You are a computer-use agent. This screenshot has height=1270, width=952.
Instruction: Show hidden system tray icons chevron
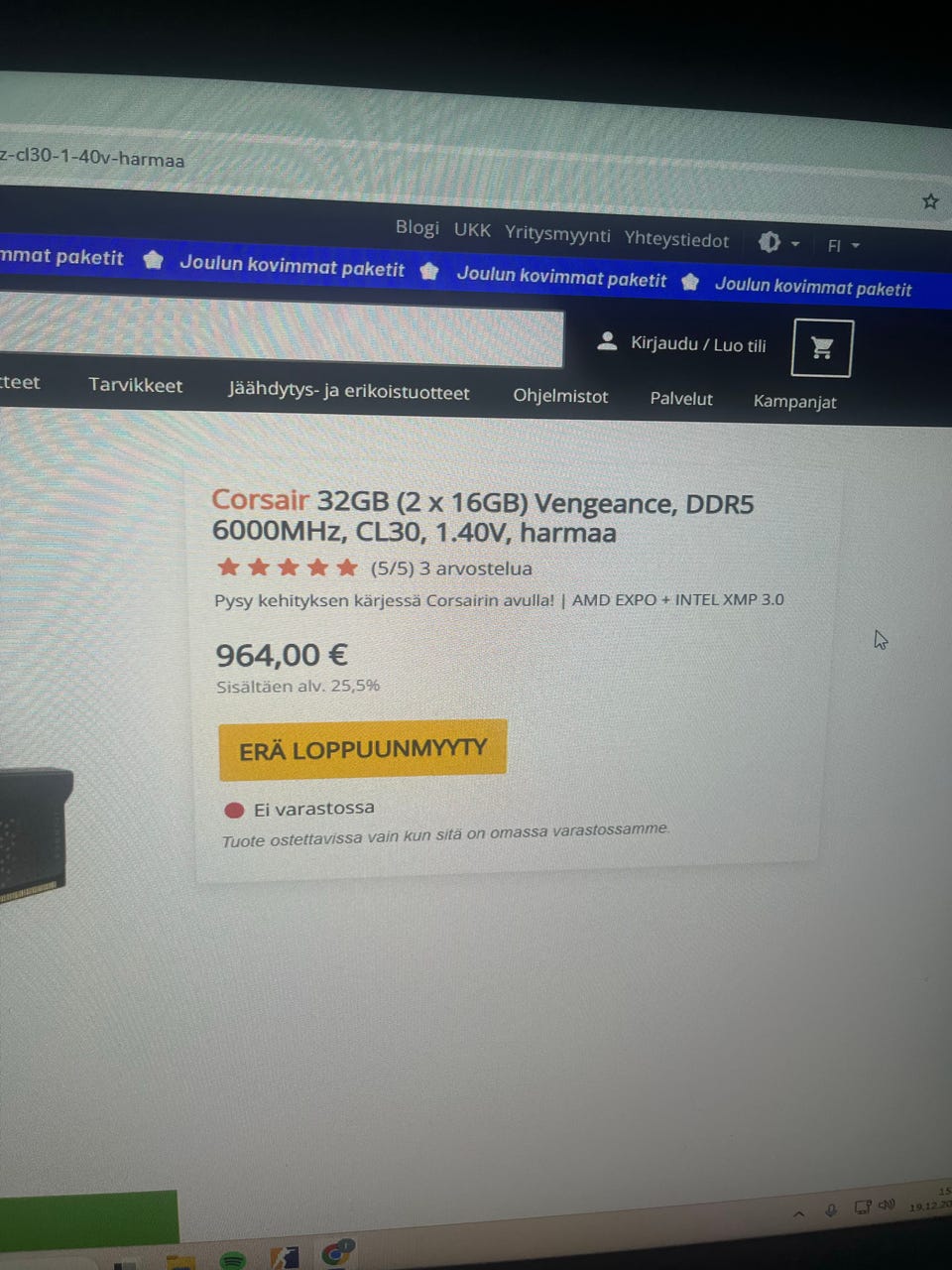coord(799,1212)
